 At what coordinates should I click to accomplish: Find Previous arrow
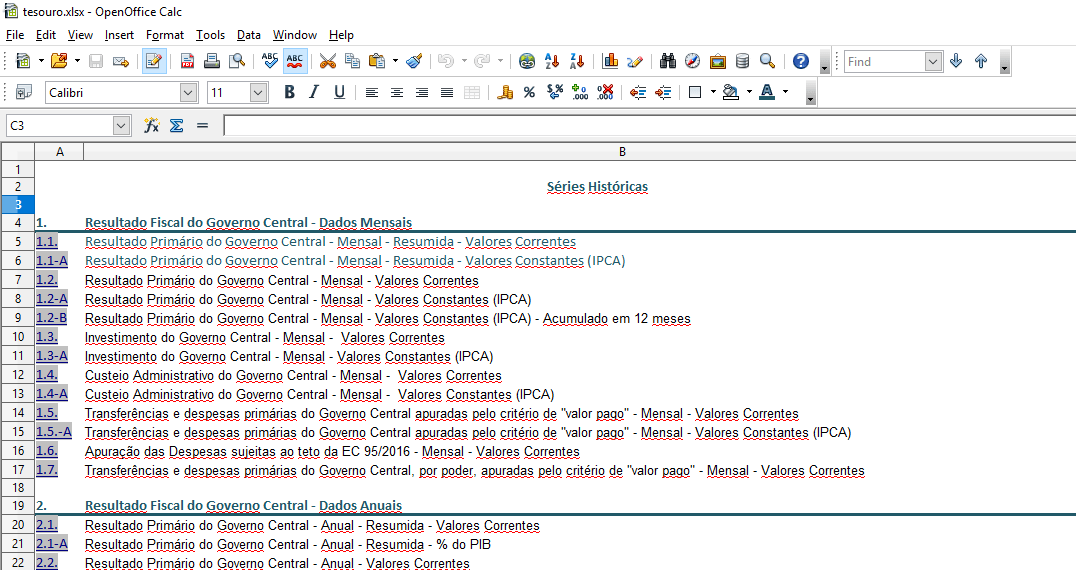click(x=981, y=61)
